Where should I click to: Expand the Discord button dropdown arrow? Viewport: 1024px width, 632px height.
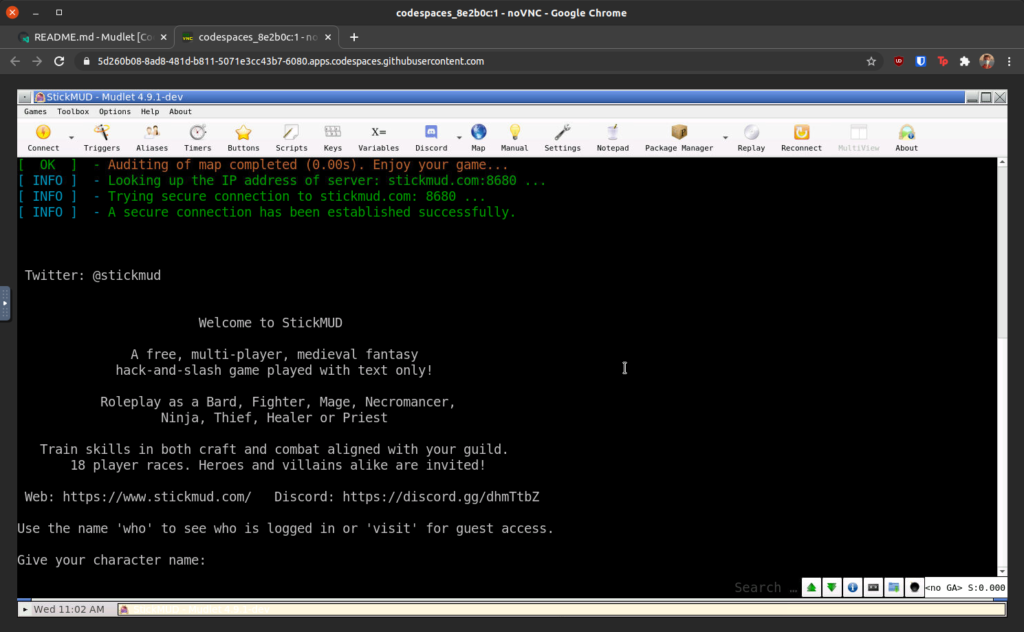tap(459, 138)
